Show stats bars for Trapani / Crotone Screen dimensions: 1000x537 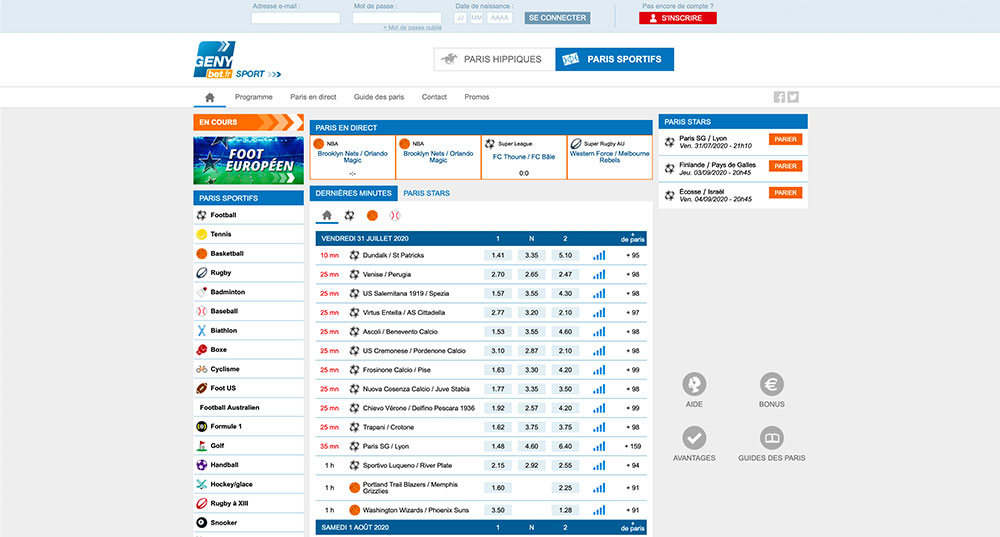coord(599,427)
